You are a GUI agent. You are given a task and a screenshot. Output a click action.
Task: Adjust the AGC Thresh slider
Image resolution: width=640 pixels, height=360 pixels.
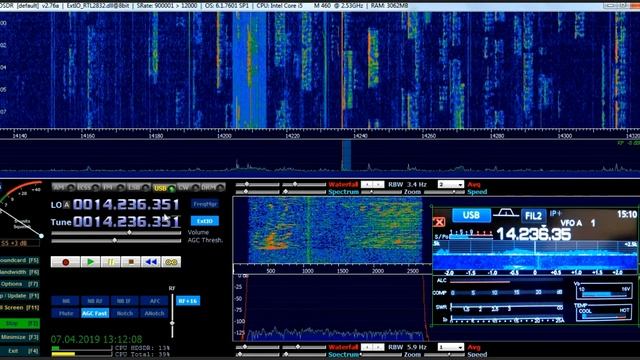click(x=116, y=241)
